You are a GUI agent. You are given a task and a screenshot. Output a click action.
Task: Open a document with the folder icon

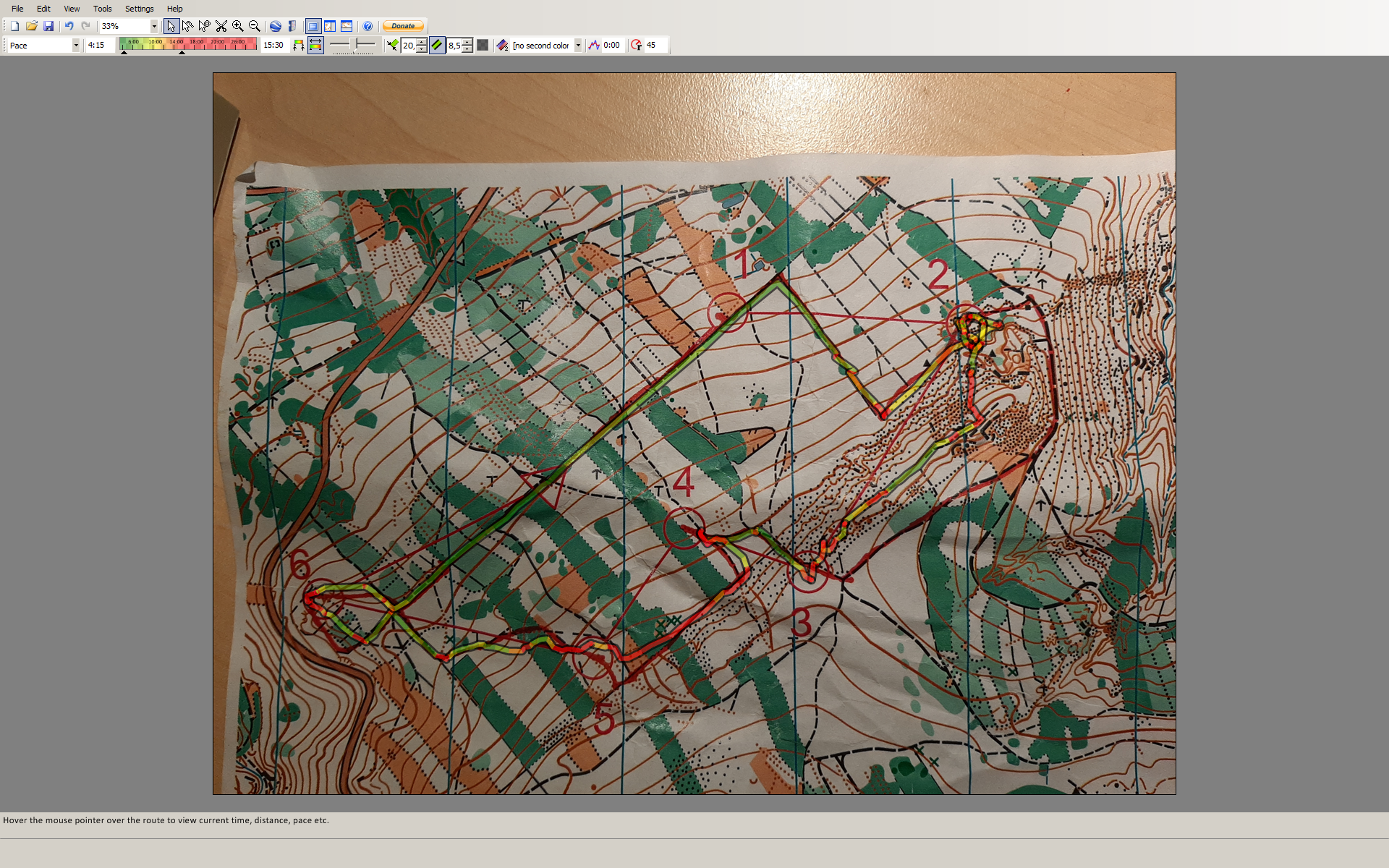point(32,26)
